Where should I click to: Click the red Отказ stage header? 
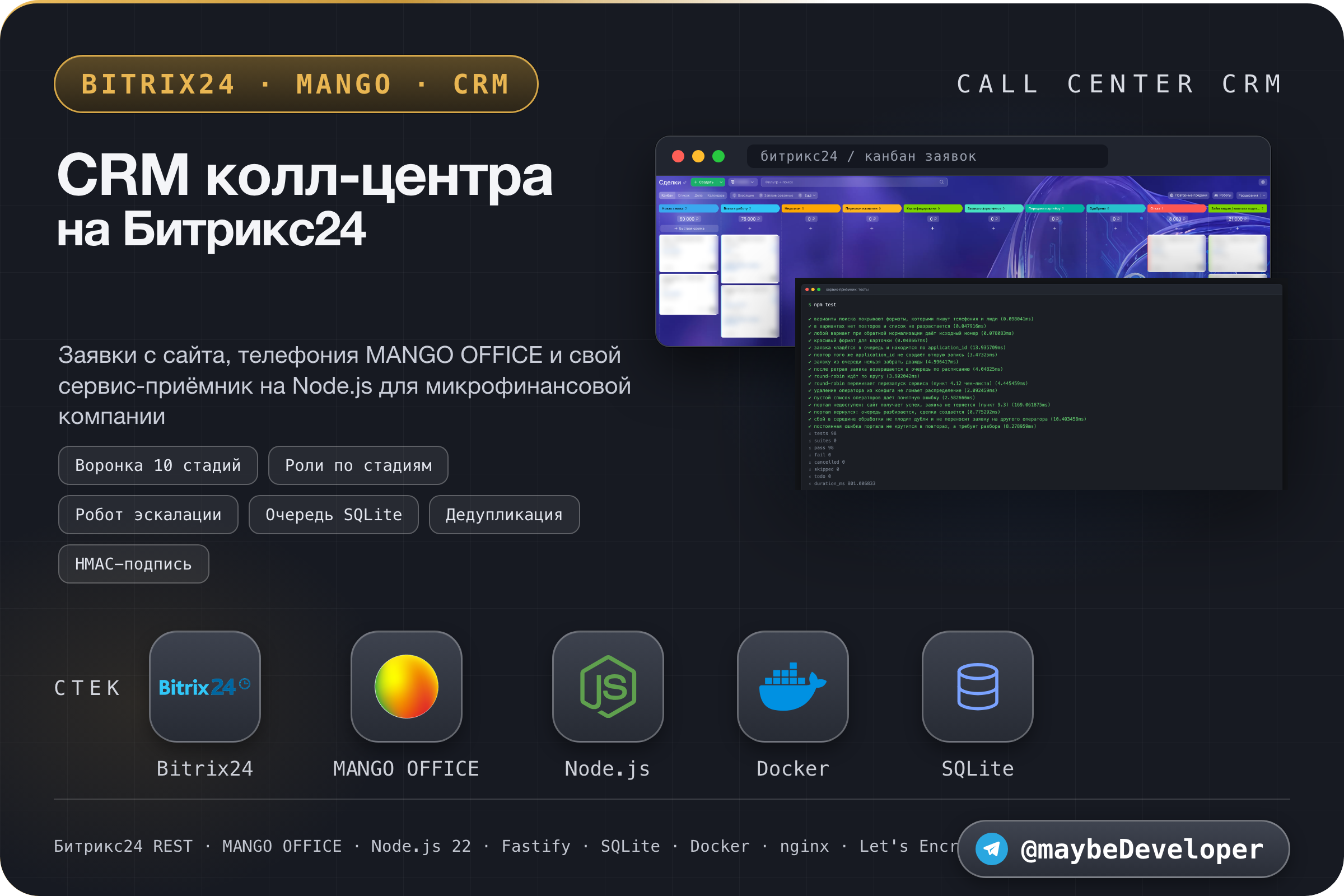[1177, 208]
